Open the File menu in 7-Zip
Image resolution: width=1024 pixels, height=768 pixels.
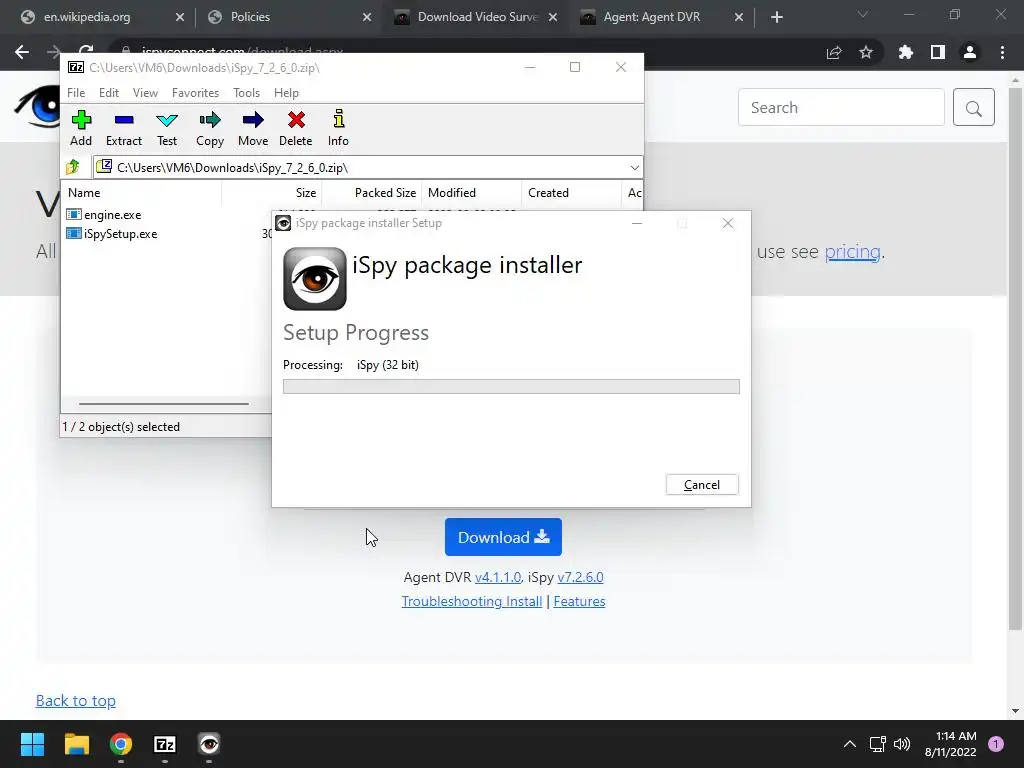(76, 93)
